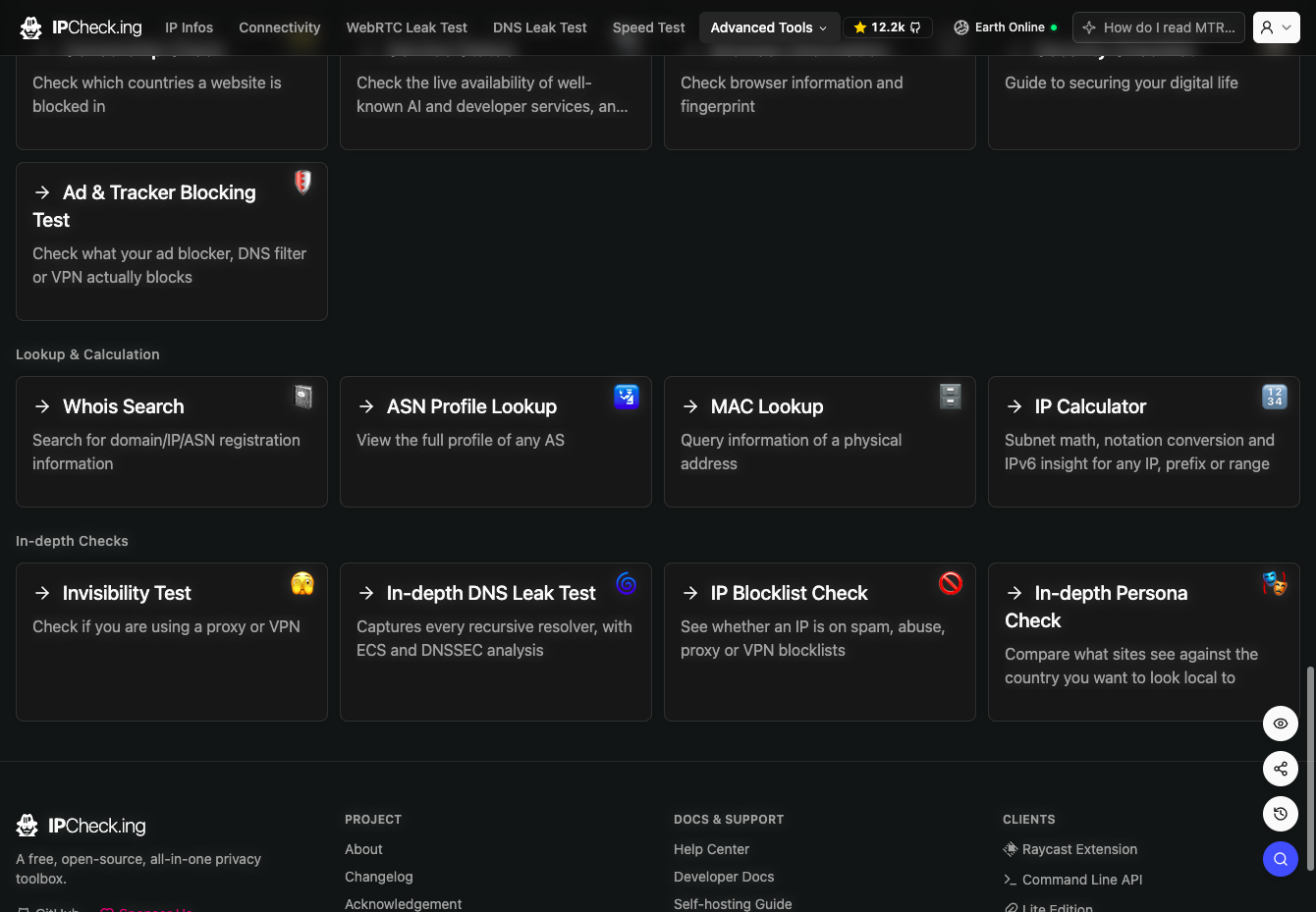Click the Invisibility Test scared face emoji
Image resolution: width=1316 pixels, height=912 pixels.
click(302, 583)
